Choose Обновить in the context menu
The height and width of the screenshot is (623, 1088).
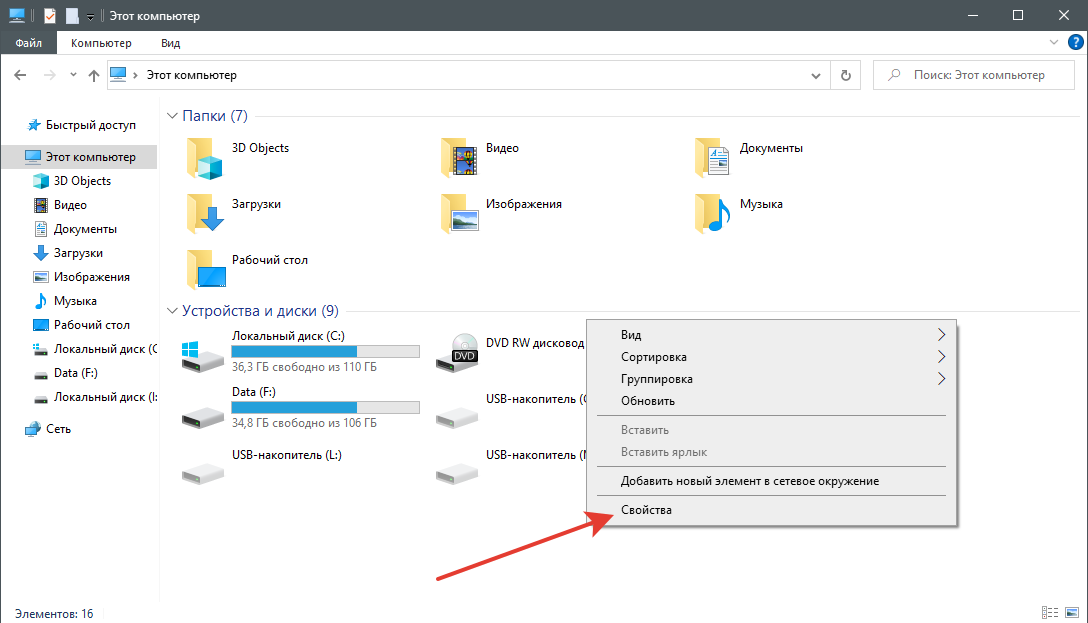(772, 401)
